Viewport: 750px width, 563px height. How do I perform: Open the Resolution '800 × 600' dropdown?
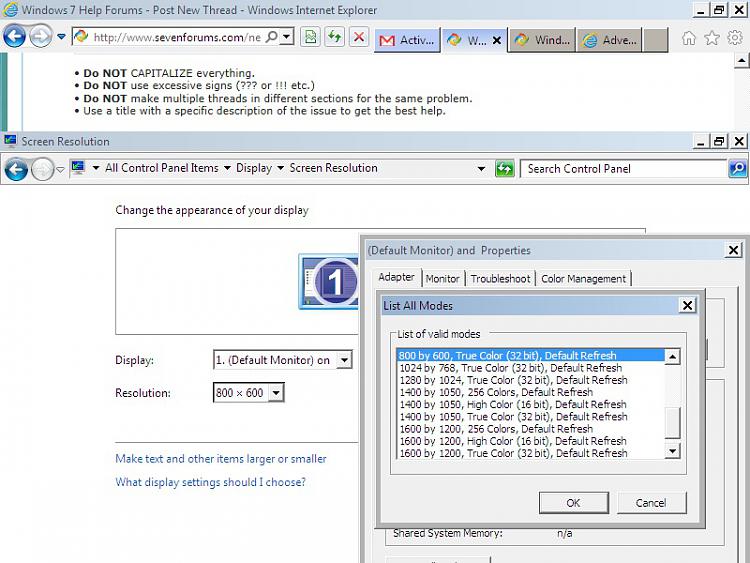pyautogui.click(x=276, y=393)
